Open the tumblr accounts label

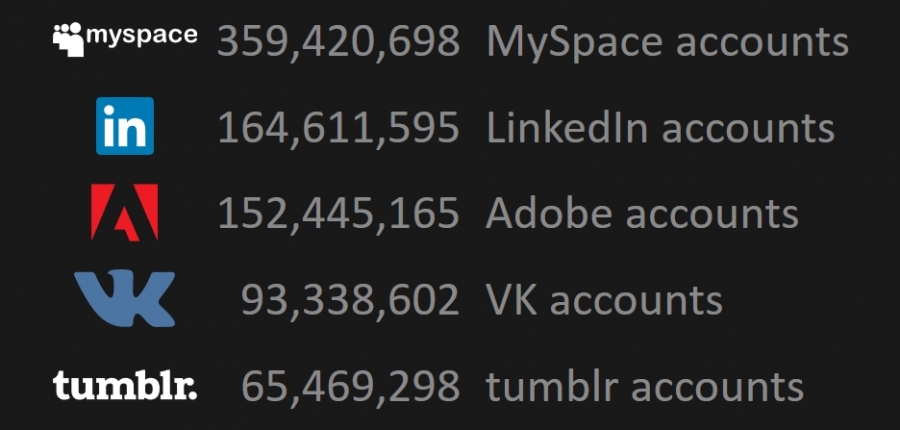pos(645,386)
